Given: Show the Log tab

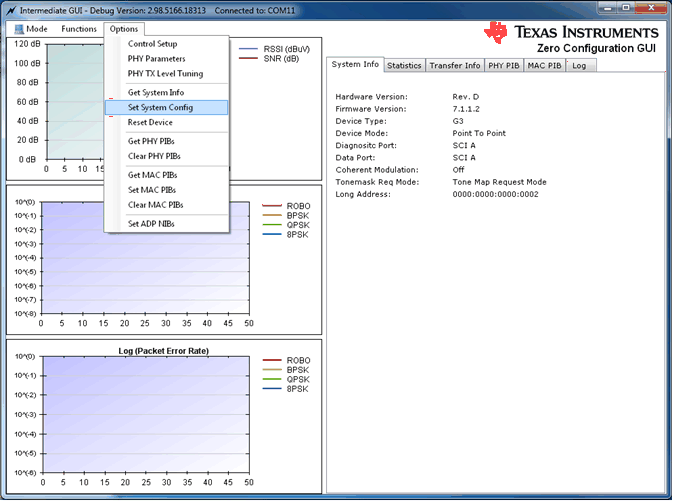Looking at the screenshot, I should pos(579,65).
